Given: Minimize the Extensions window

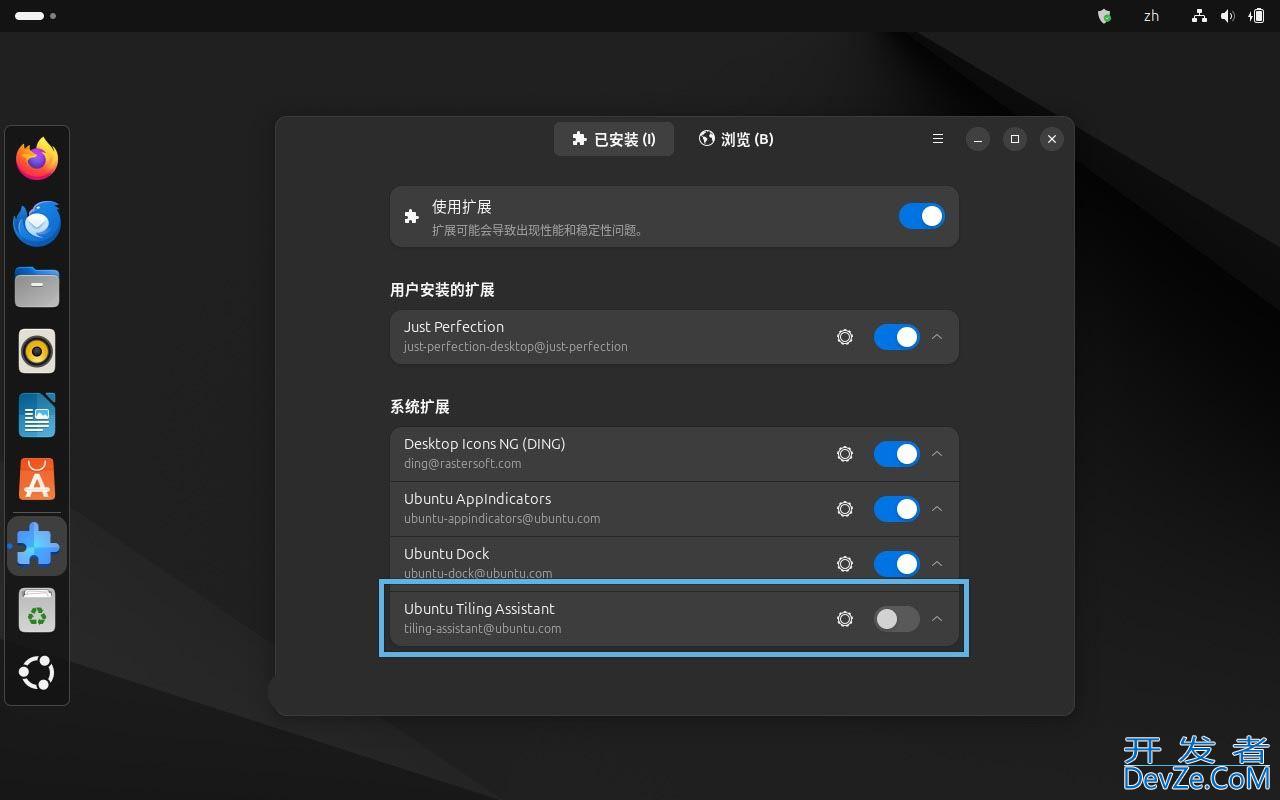Looking at the screenshot, I should [x=978, y=139].
